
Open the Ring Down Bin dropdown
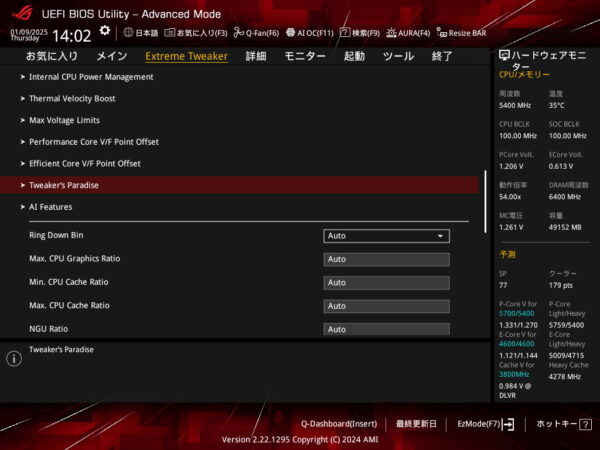(x=386, y=236)
